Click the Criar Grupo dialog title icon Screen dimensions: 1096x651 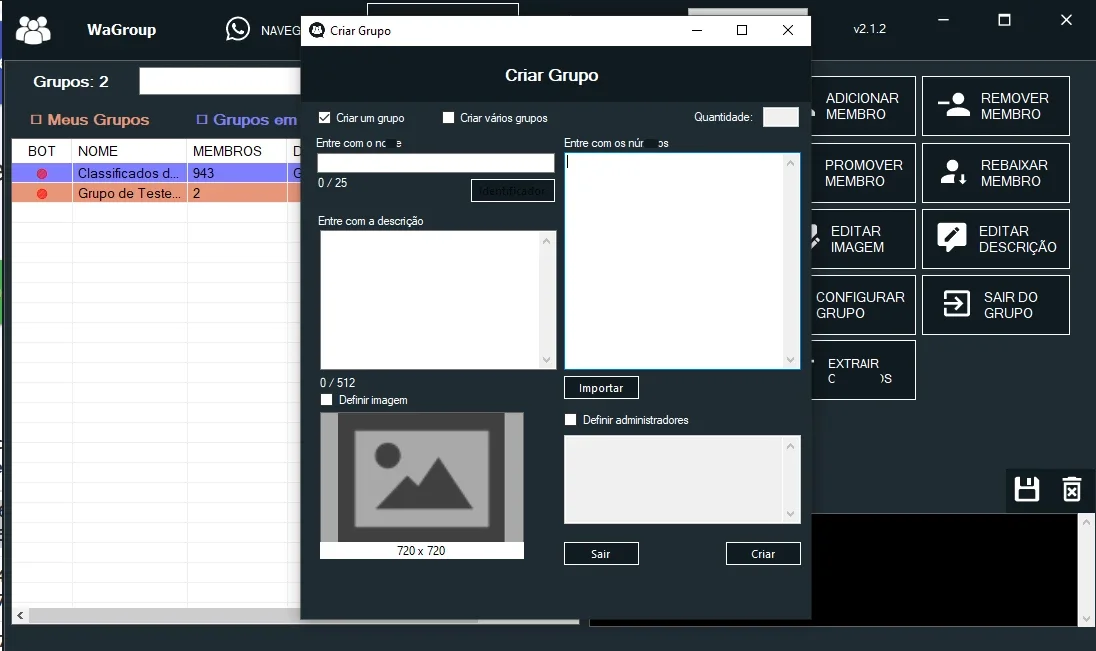[x=317, y=30]
